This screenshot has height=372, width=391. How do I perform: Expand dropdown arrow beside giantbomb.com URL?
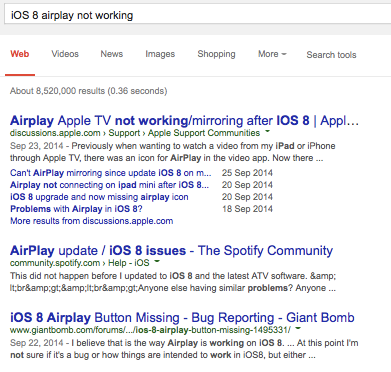tap(298, 329)
